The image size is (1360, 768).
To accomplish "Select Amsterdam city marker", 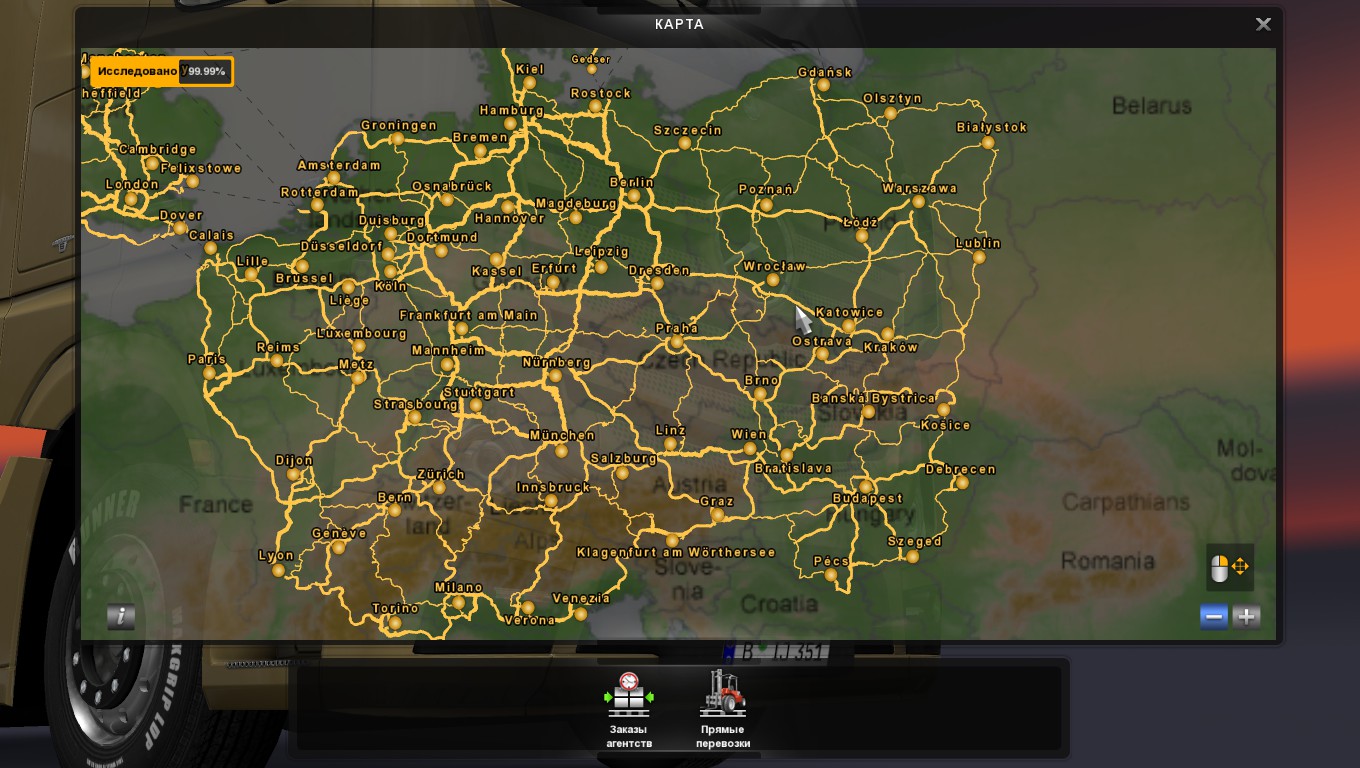I will click(333, 179).
